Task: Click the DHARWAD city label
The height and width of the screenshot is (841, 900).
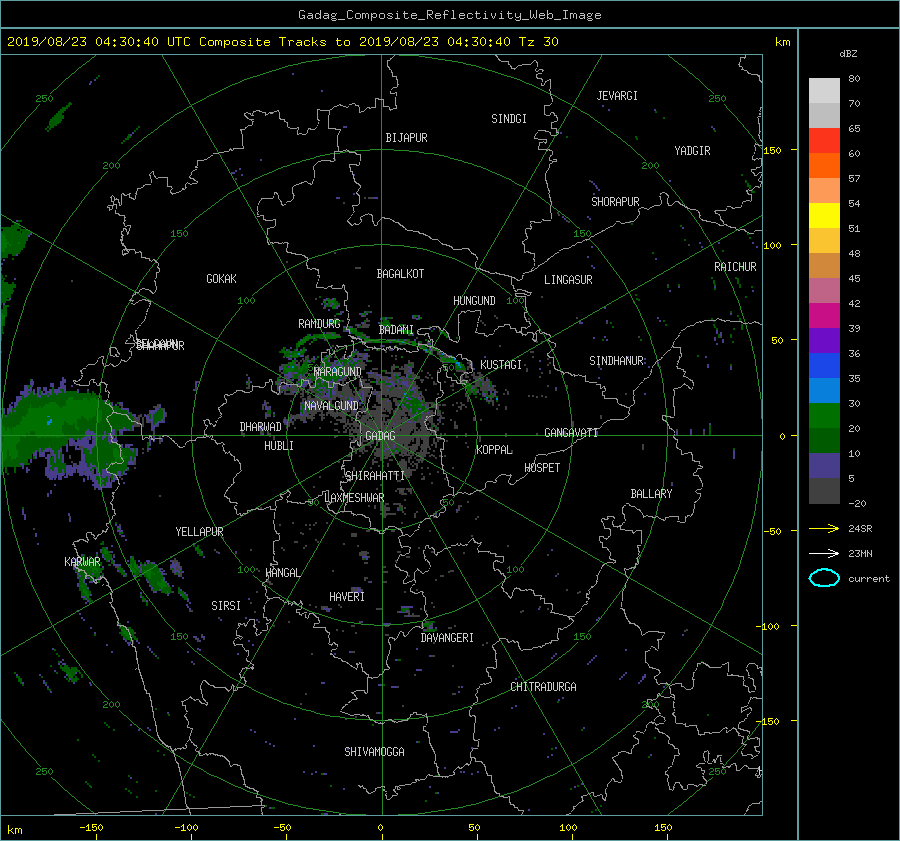Action: pos(260,427)
